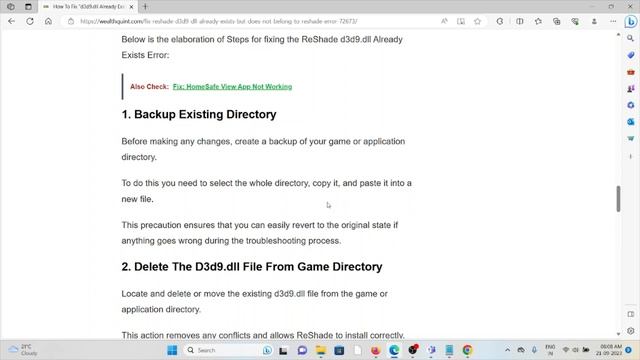
Task: Open notification center badge icon
Action: 629,350
